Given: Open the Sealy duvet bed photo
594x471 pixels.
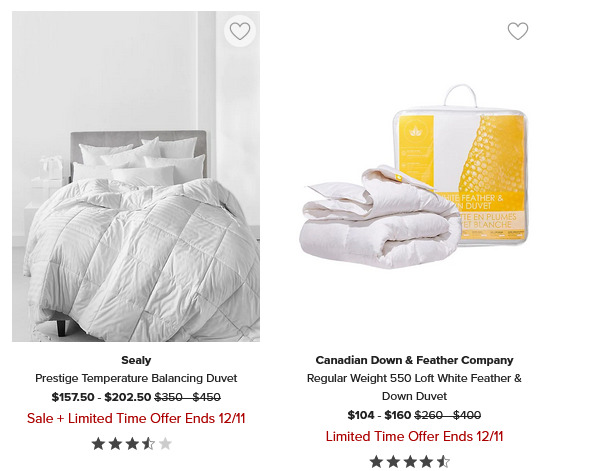Looking at the screenshot, I should (136, 176).
